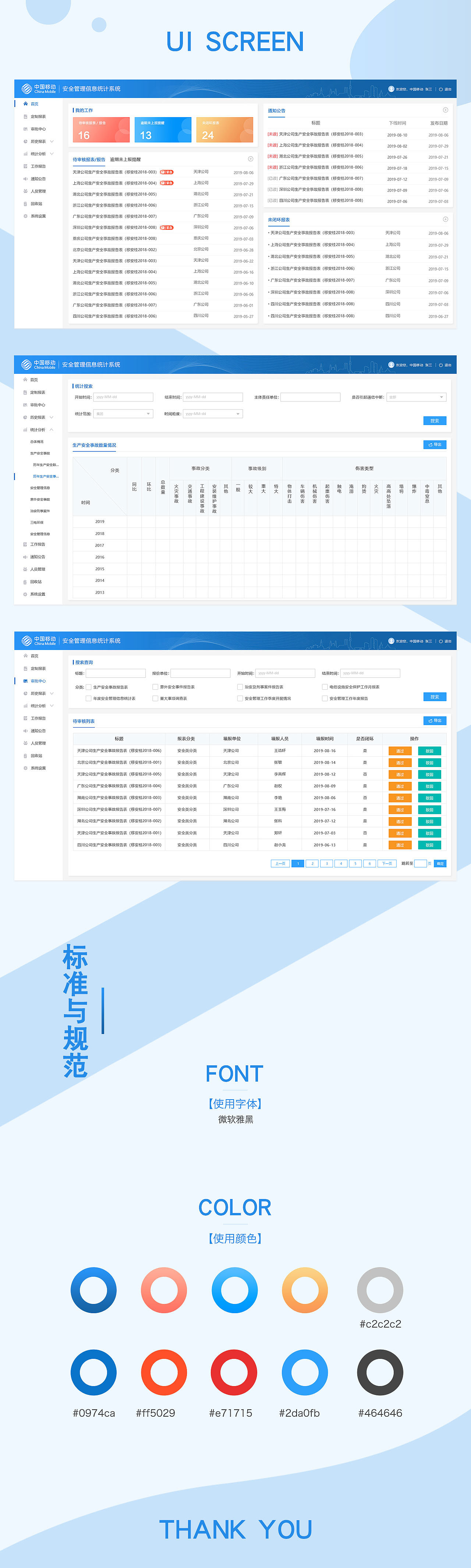Click plus icon on 通知公告 panel

click(x=446, y=110)
